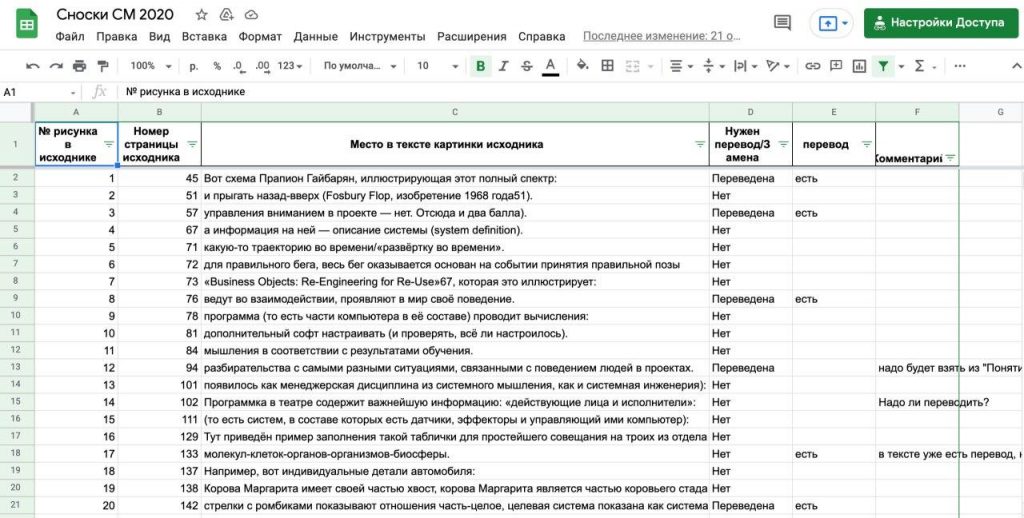Toggle the filter funnel button

point(883,66)
